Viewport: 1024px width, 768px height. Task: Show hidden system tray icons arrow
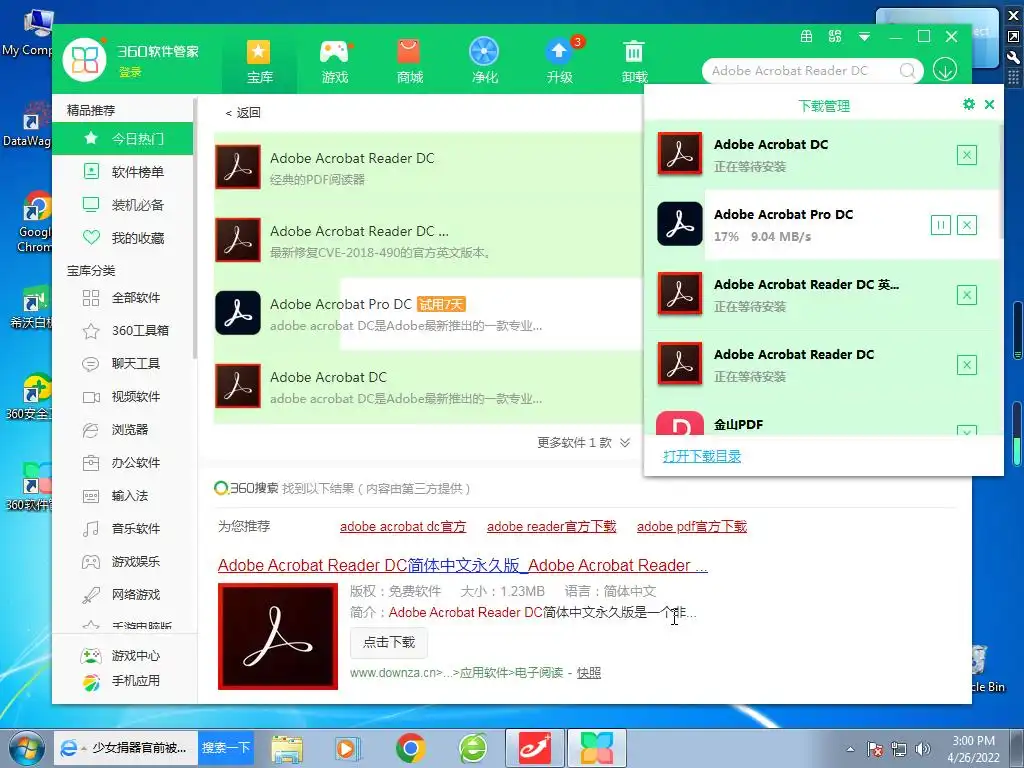[850, 750]
